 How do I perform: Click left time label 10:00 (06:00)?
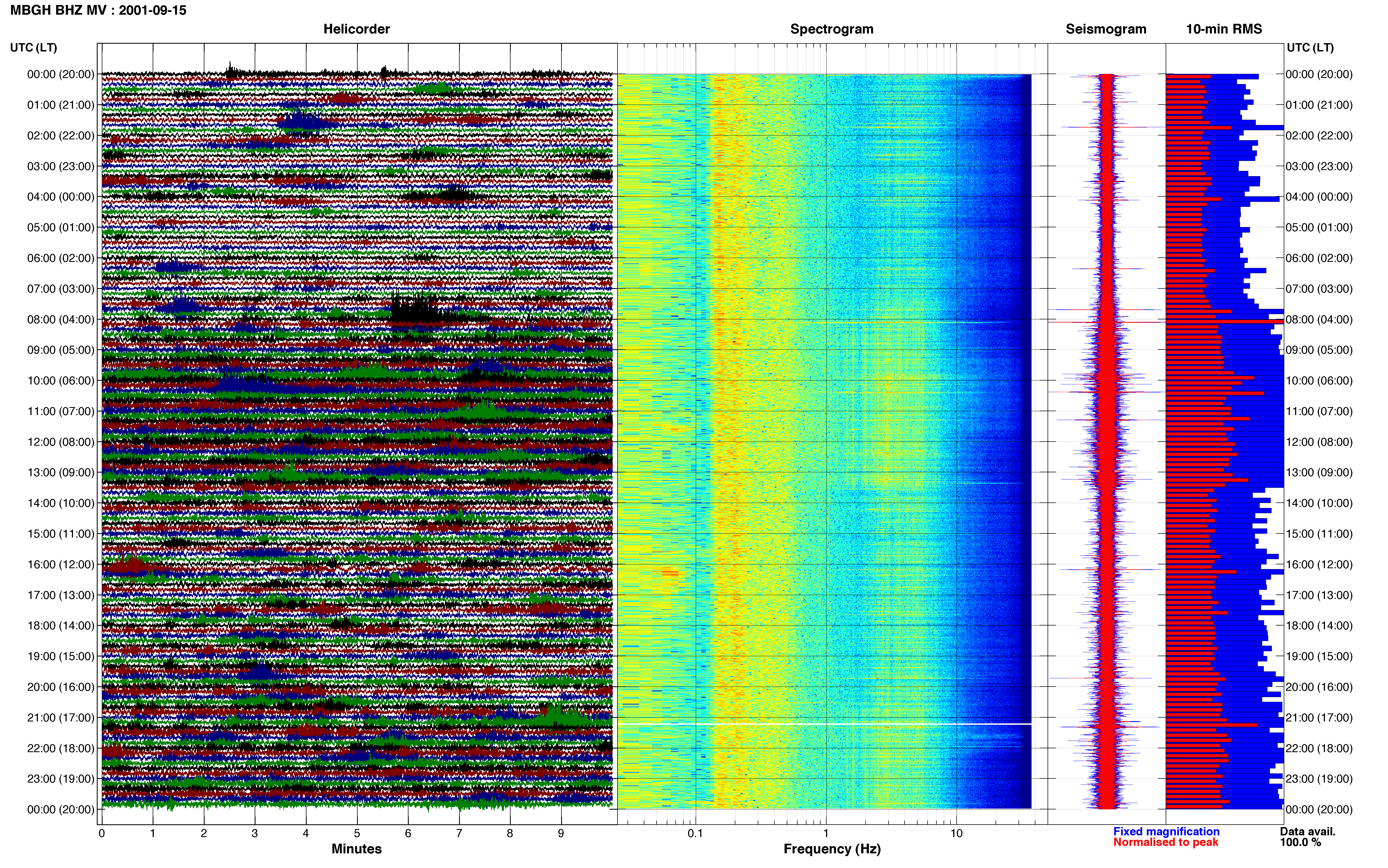coord(61,380)
